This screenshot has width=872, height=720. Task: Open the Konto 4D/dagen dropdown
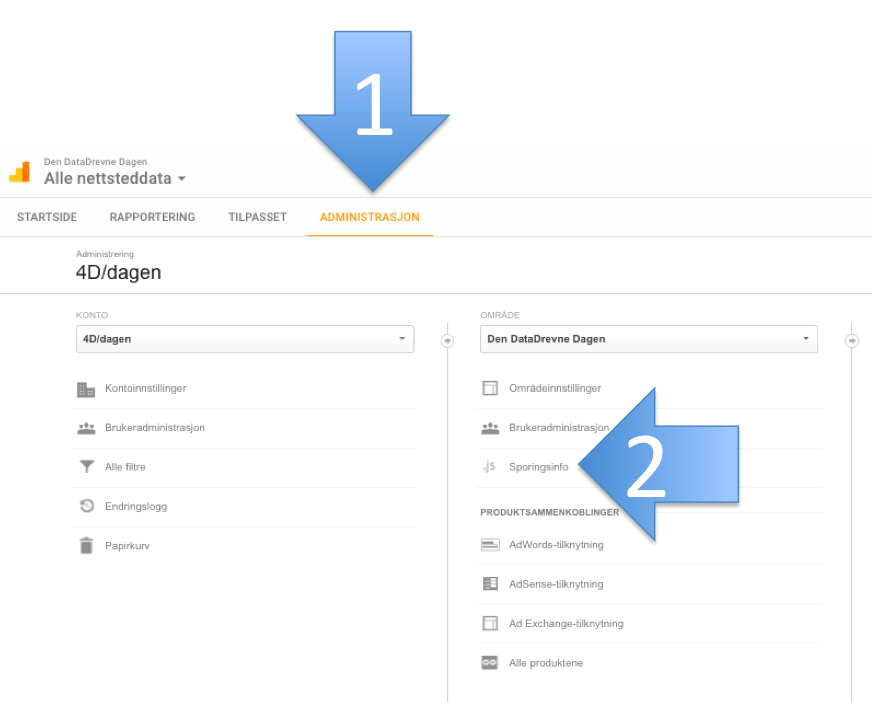(245, 339)
